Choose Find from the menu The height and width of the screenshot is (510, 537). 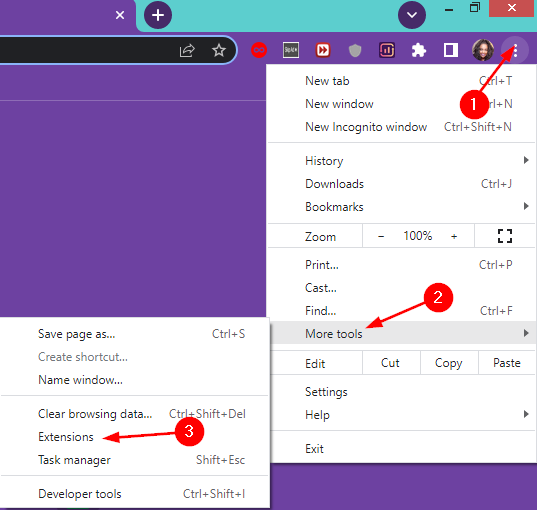point(401,311)
